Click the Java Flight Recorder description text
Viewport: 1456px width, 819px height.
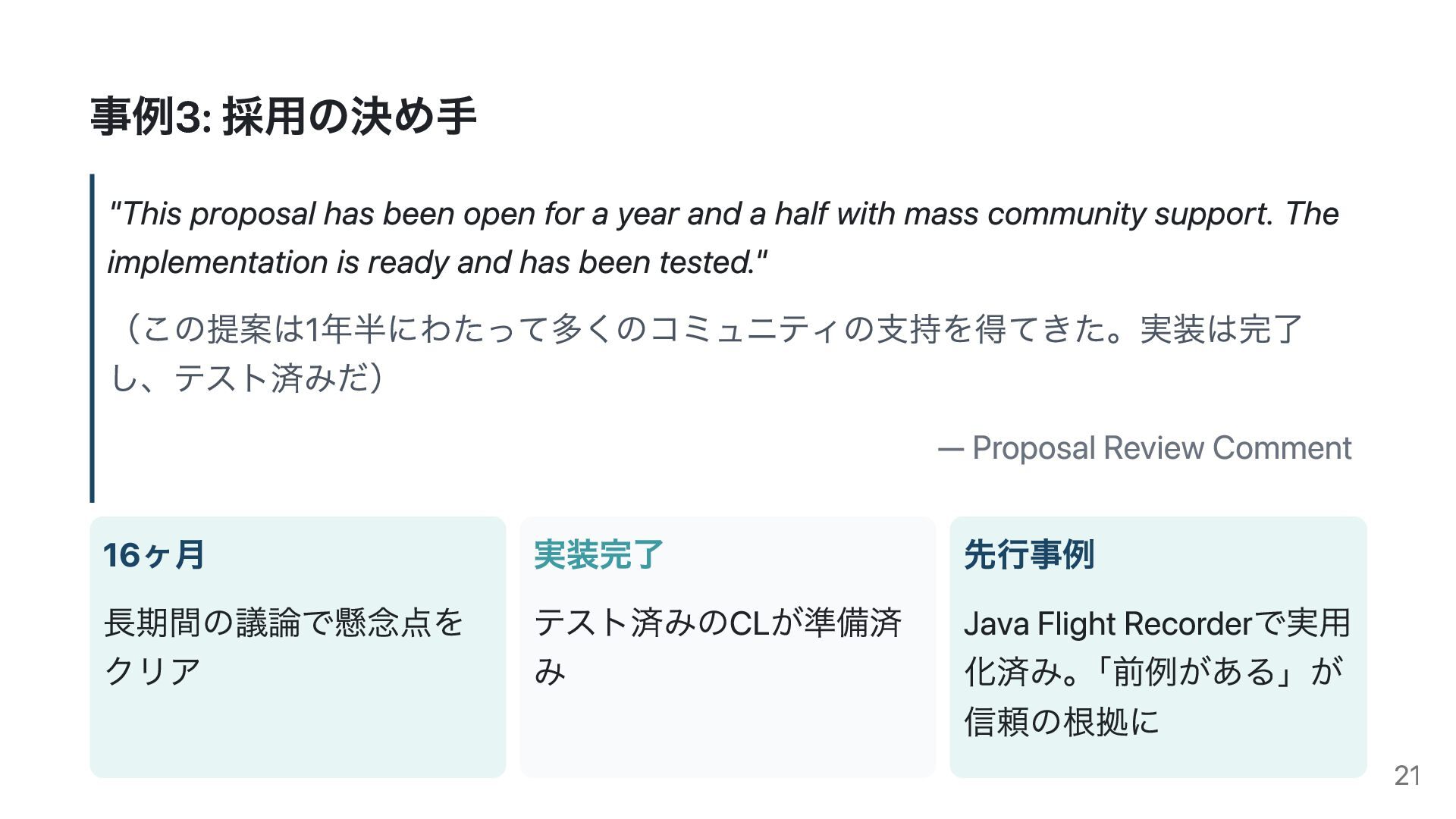pyautogui.click(x=1157, y=672)
